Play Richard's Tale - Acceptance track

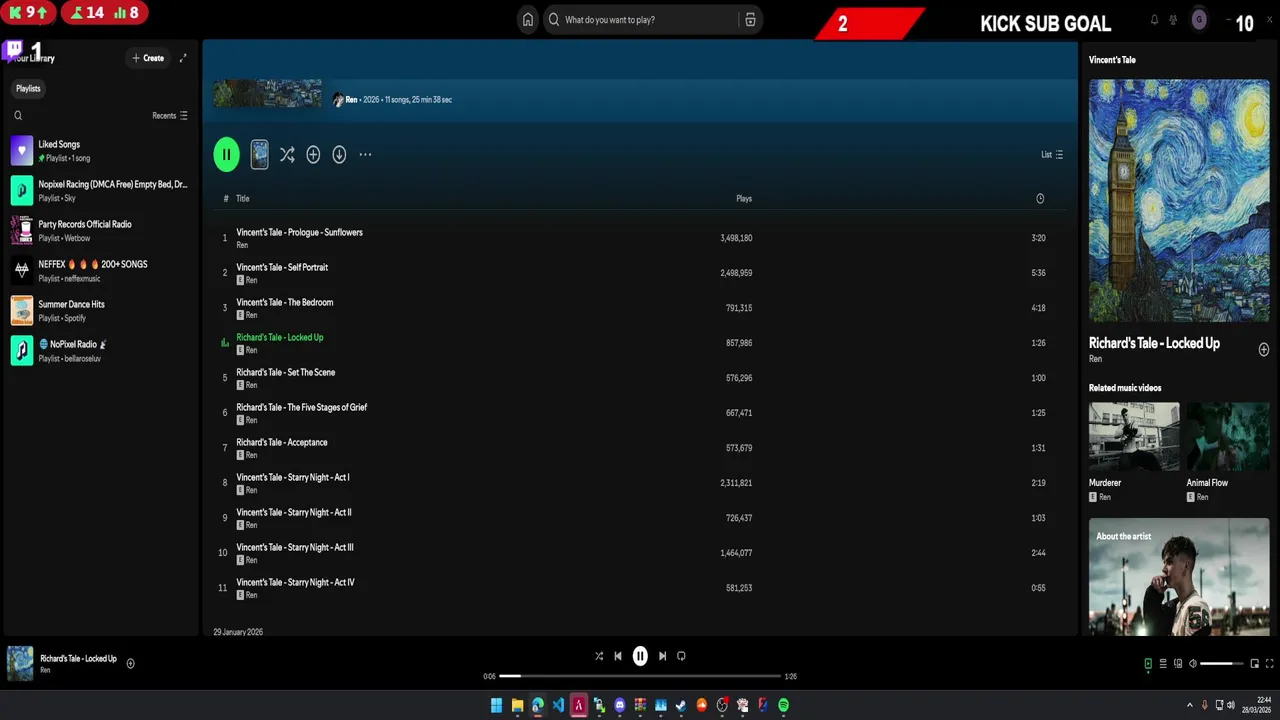click(x=640, y=448)
